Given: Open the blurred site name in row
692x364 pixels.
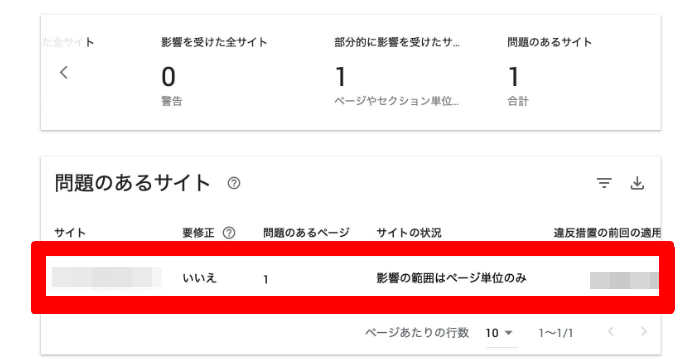Looking at the screenshot, I should coord(107,278).
